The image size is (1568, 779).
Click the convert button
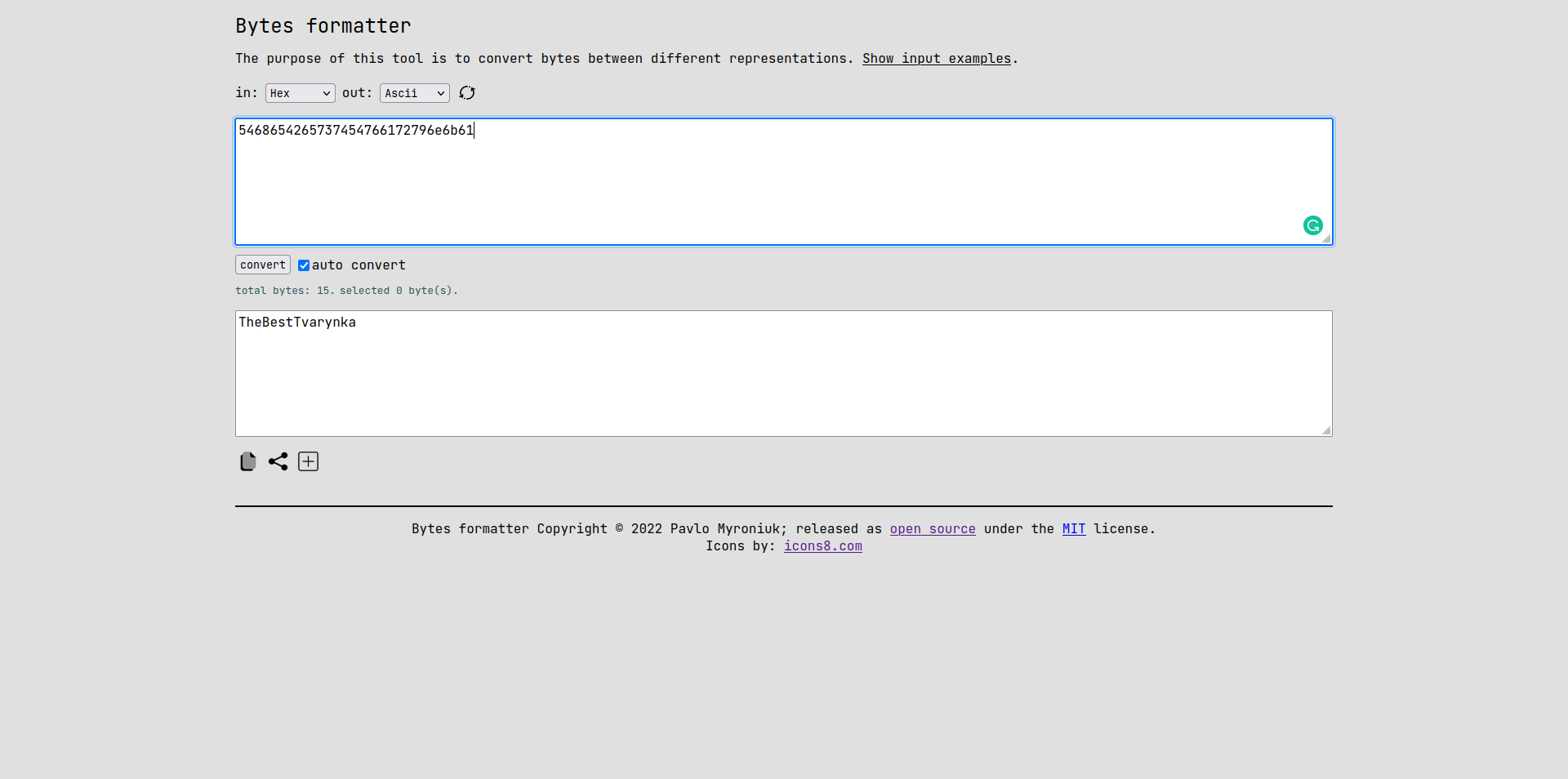click(263, 265)
